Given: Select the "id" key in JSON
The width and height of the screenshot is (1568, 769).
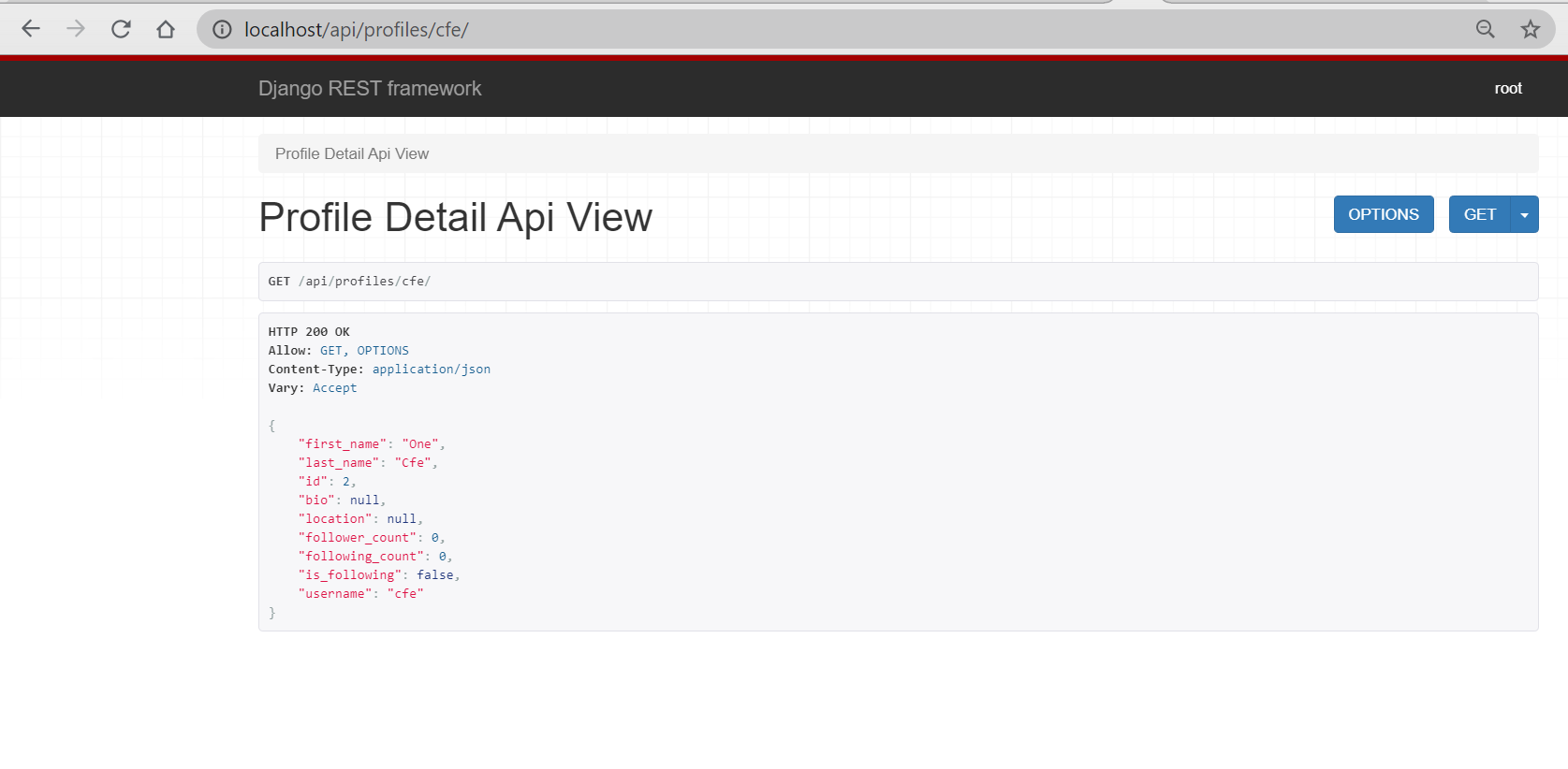Looking at the screenshot, I should 313,482.
